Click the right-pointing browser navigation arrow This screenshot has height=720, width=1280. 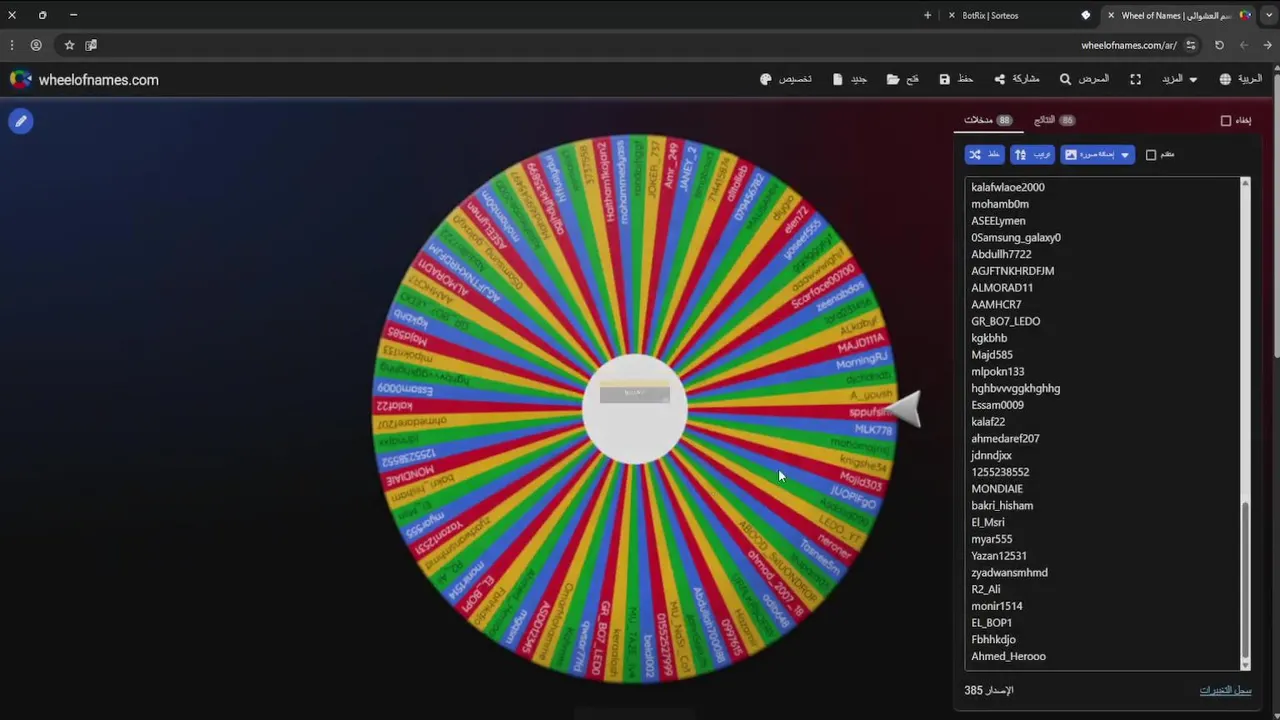click(x=1267, y=45)
